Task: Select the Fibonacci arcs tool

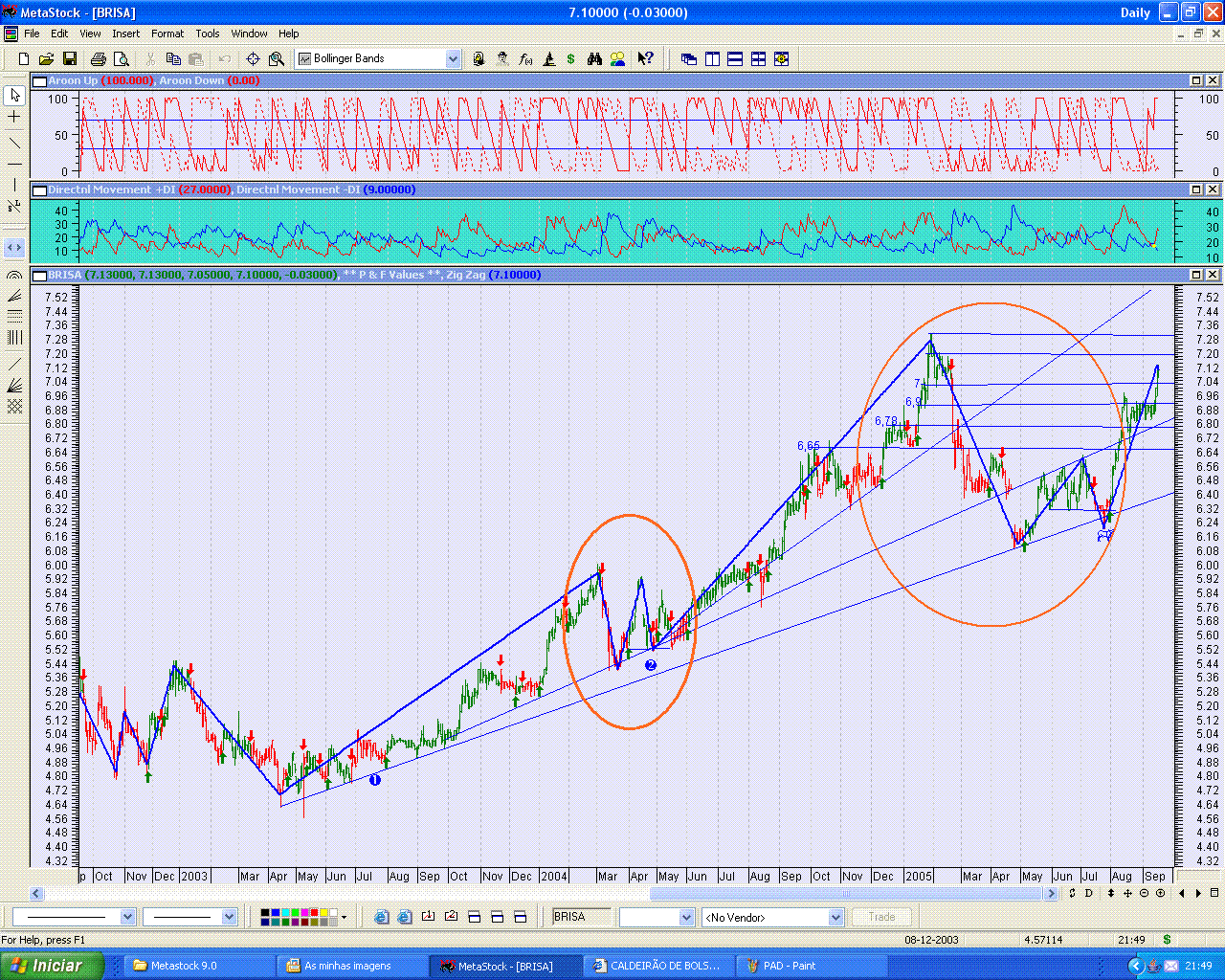Action: coord(14,275)
